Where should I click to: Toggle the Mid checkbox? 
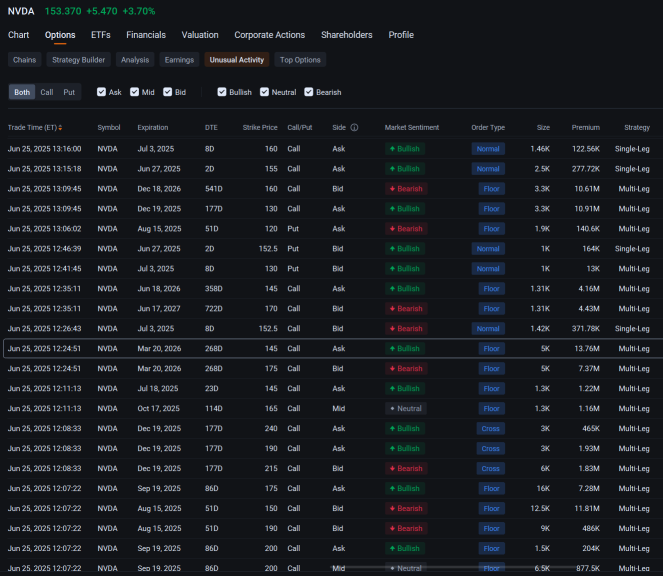pyautogui.click(x=134, y=92)
